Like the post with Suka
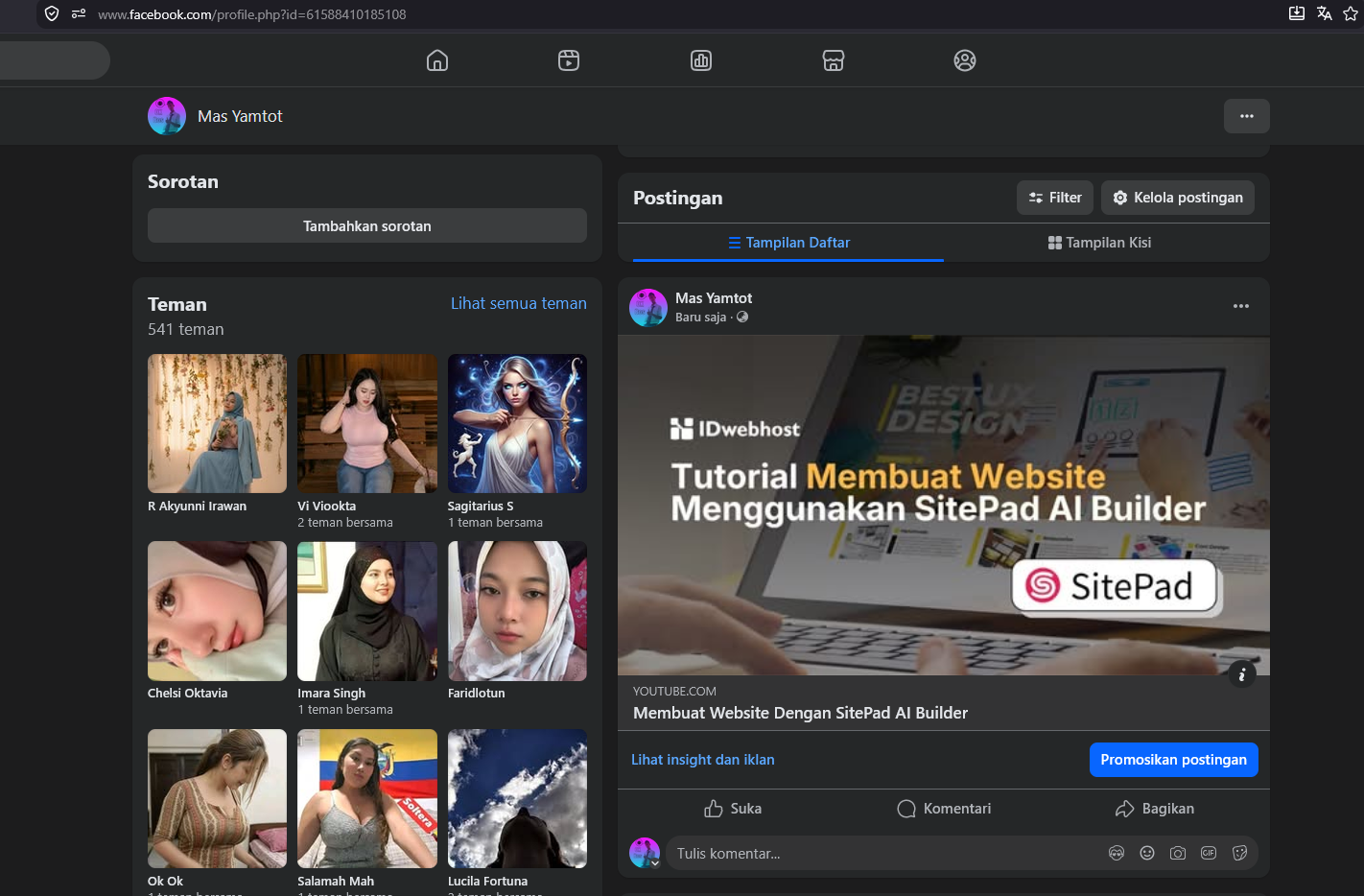The image size is (1364, 896). tap(733, 809)
